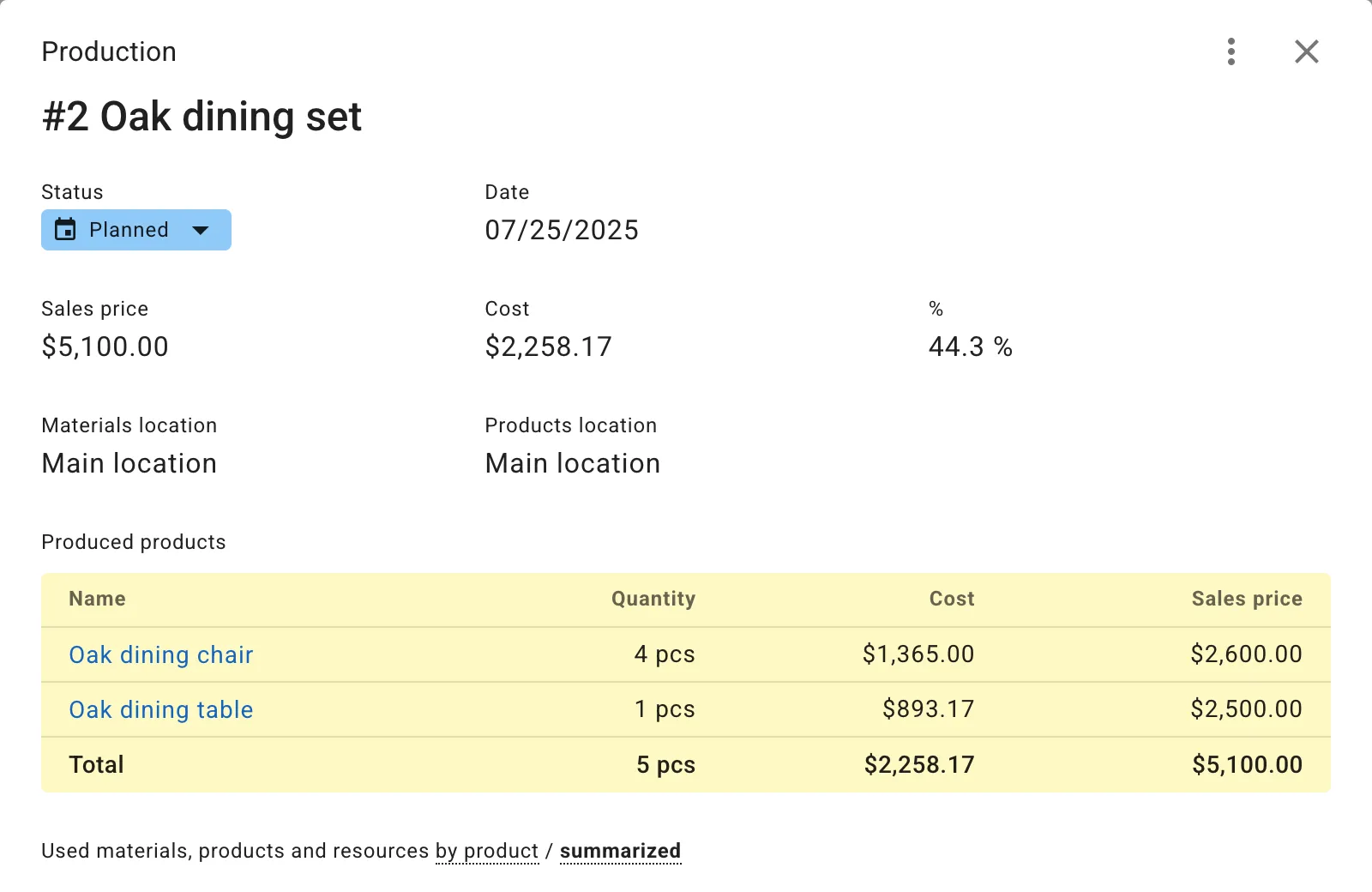The height and width of the screenshot is (892, 1372).
Task: Click the margin percentage 44.3 %
Action: (x=969, y=347)
